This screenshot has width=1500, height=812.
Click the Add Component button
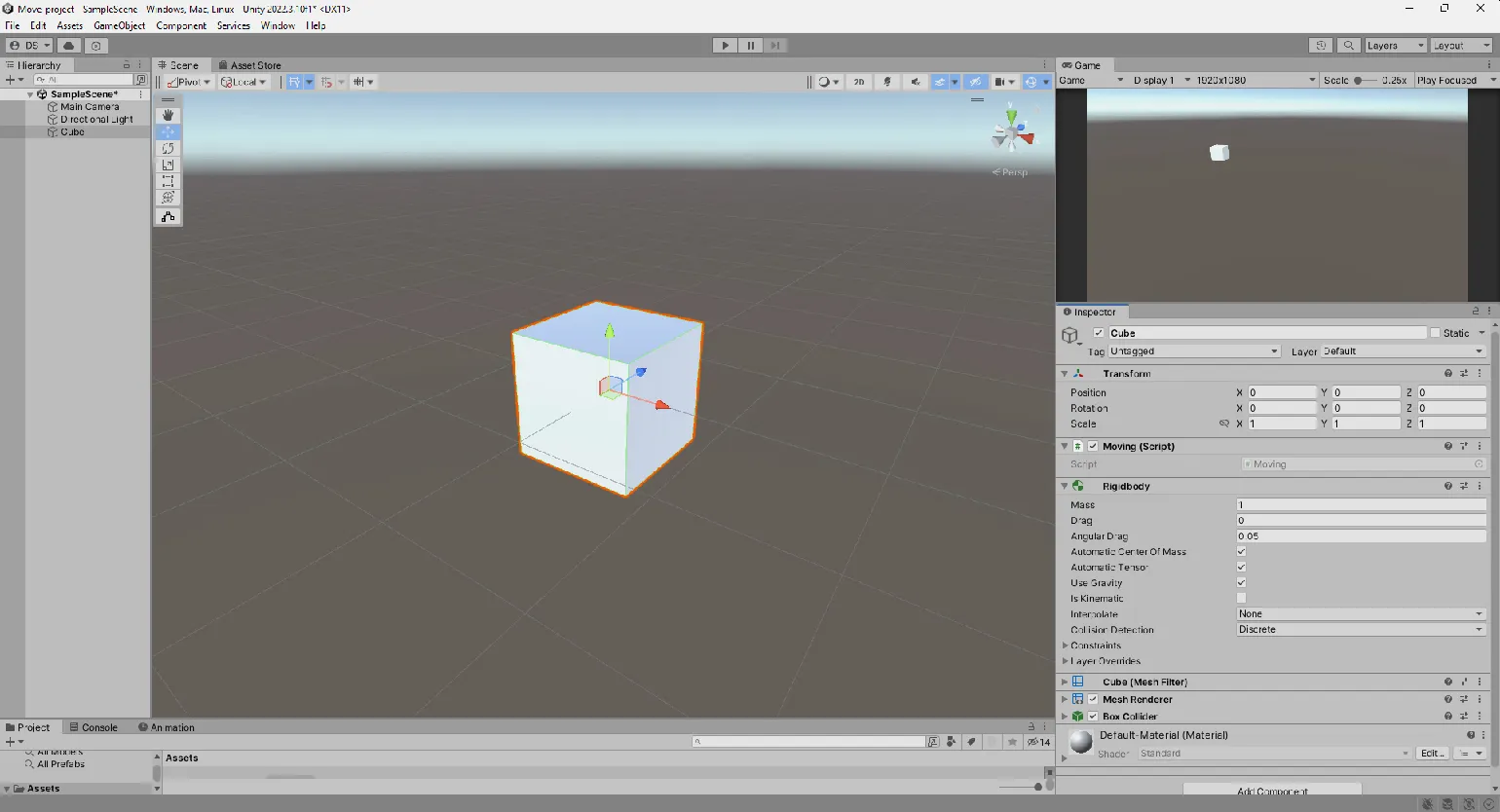click(1271, 791)
